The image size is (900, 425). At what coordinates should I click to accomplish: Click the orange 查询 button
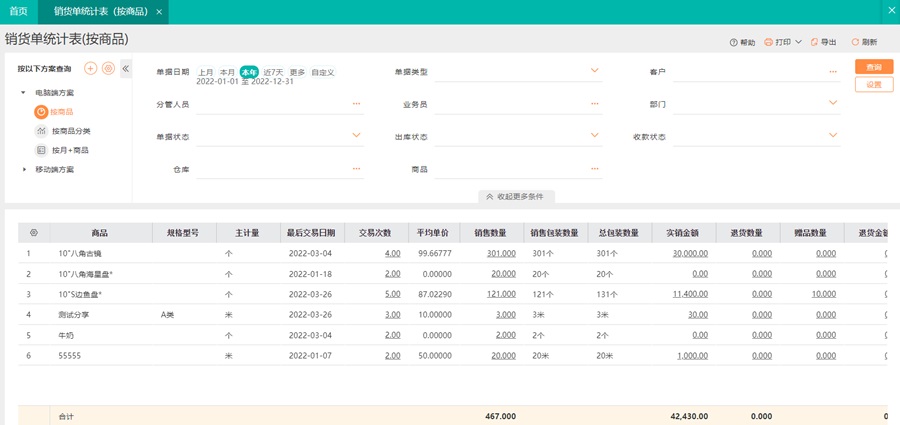(874, 67)
